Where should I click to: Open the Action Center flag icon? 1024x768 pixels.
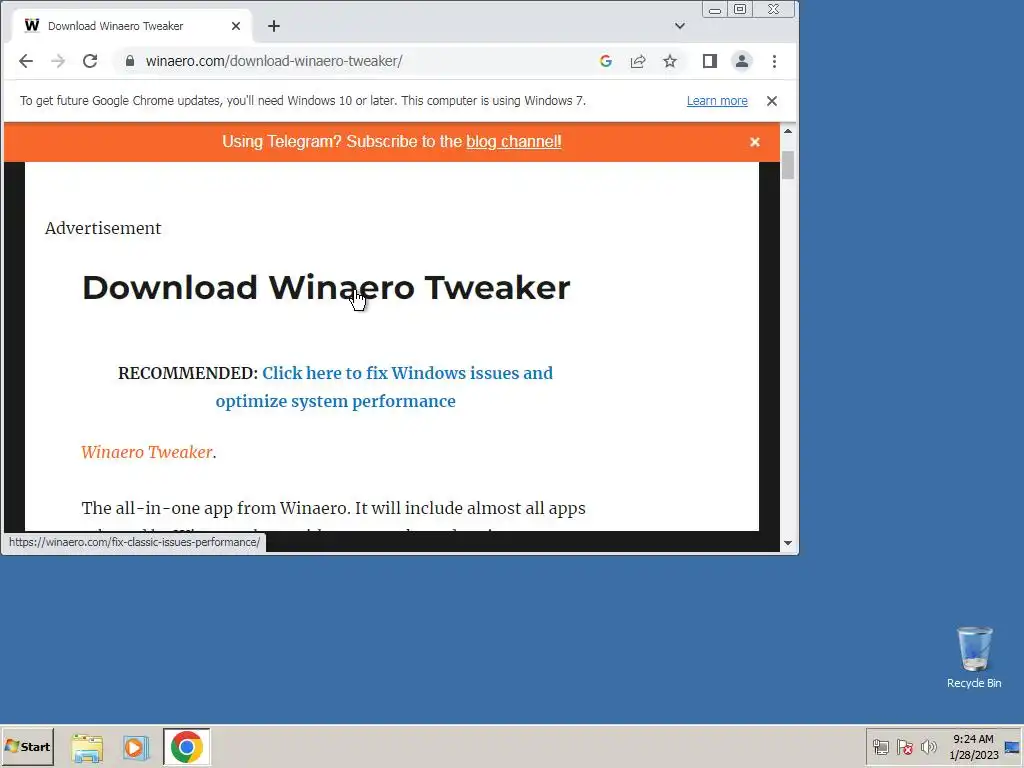point(904,747)
